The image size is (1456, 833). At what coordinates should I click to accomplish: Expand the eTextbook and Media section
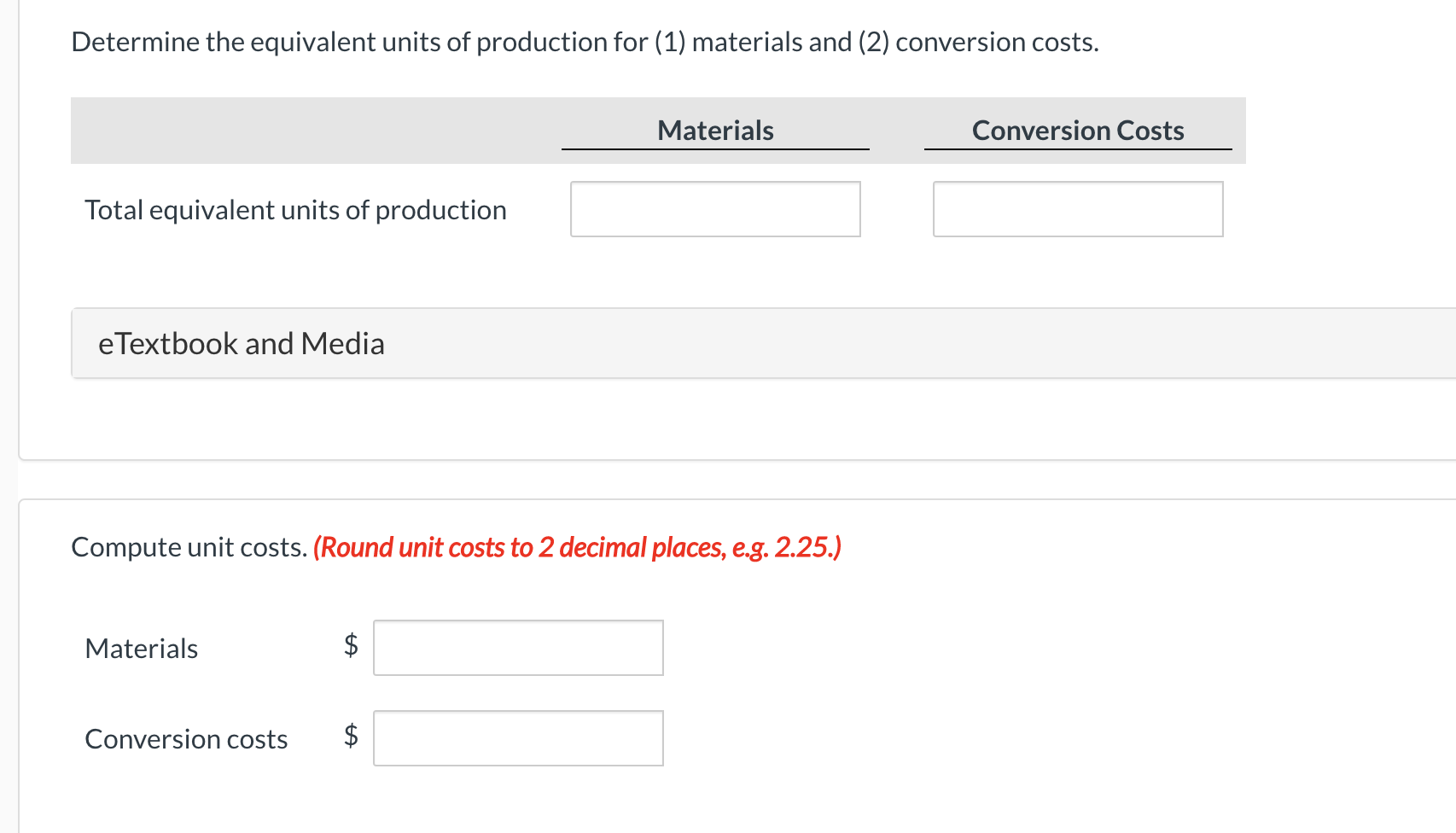[242, 343]
